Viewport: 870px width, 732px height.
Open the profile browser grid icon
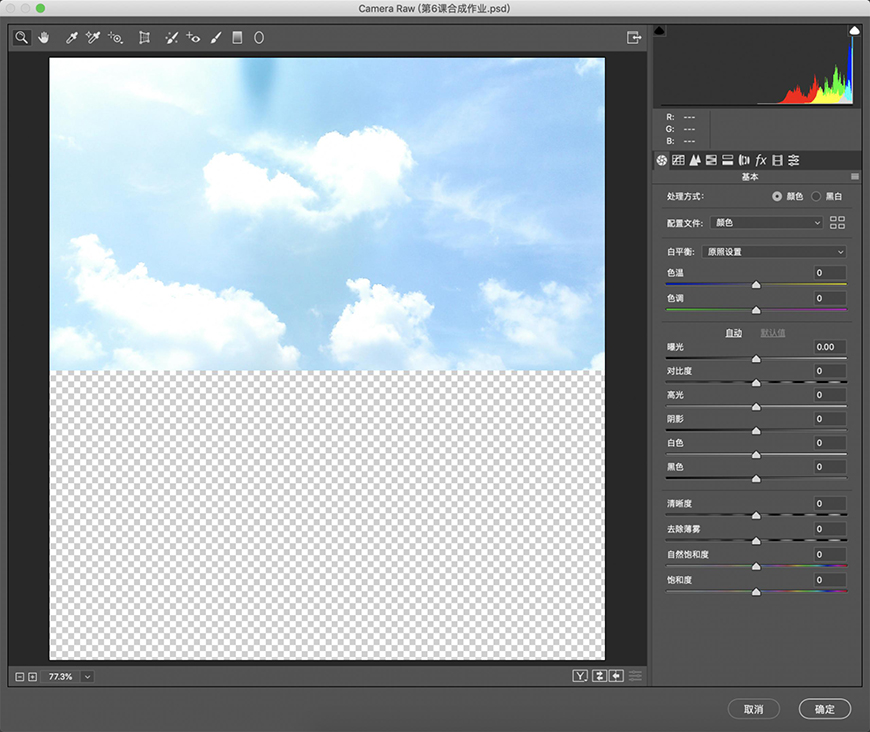click(x=837, y=223)
